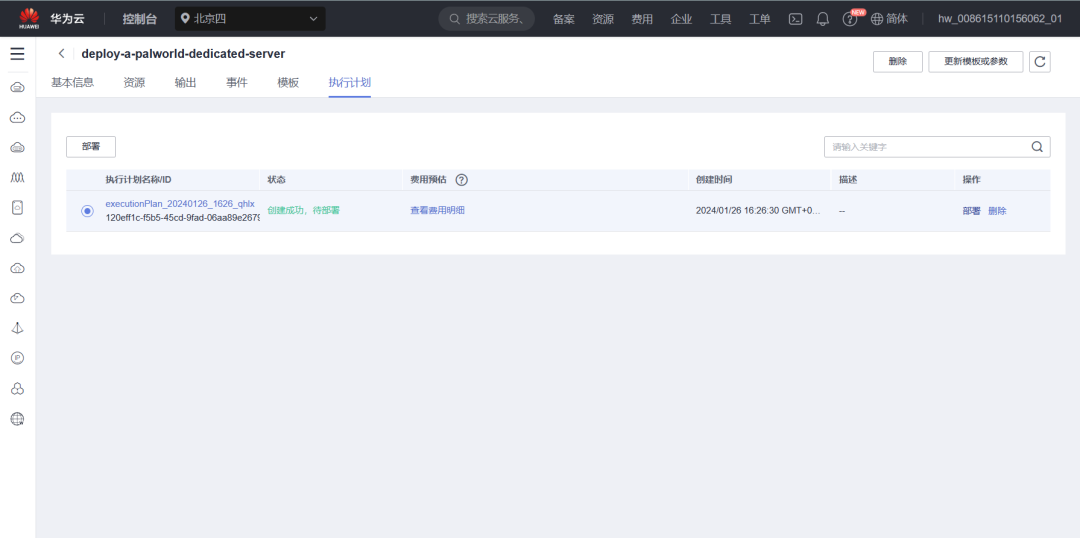The height and width of the screenshot is (538, 1080).
Task: Switch to the 资源 tab under the stack name
Action: pos(134,83)
